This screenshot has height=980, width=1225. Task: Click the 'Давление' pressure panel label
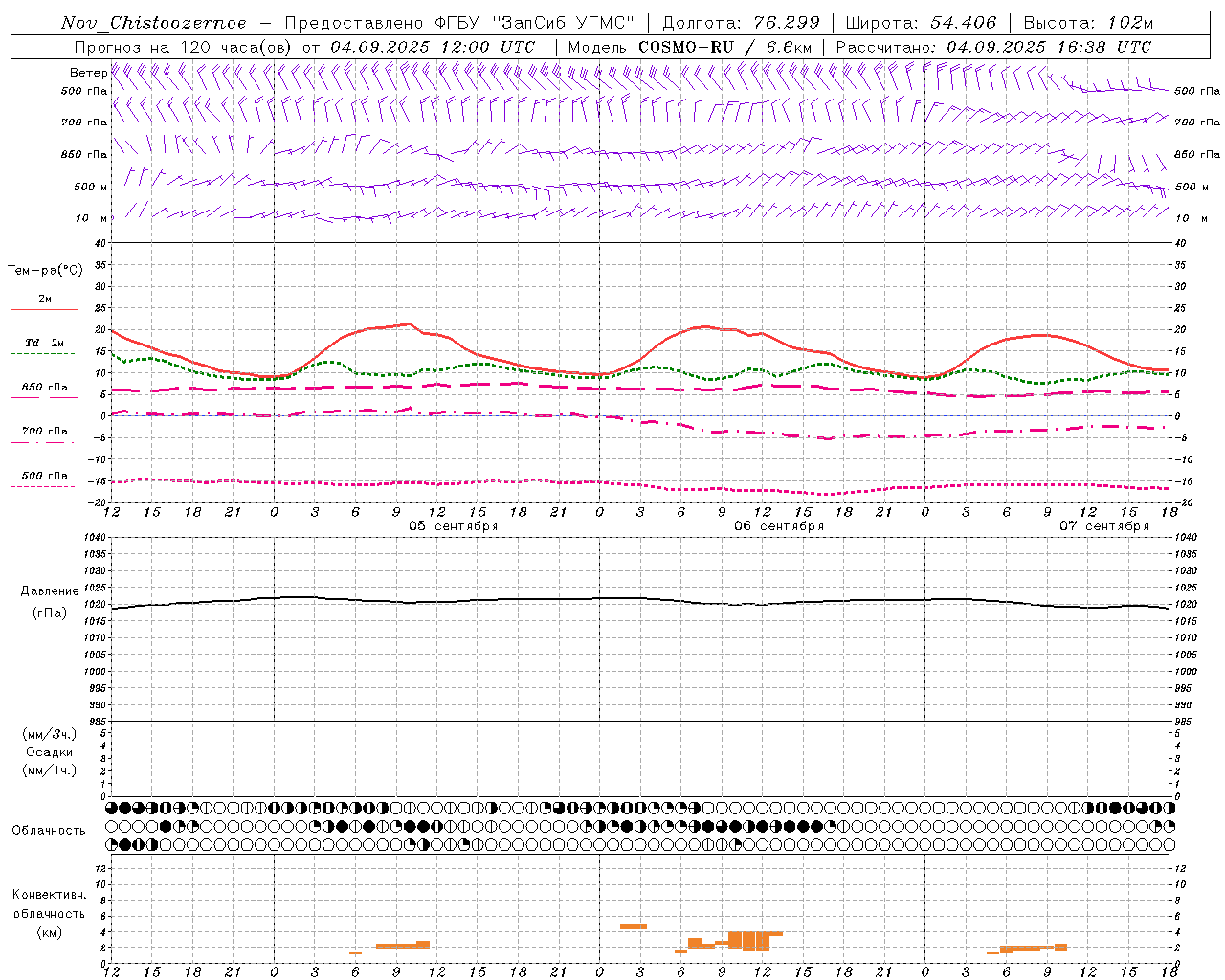(50, 591)
